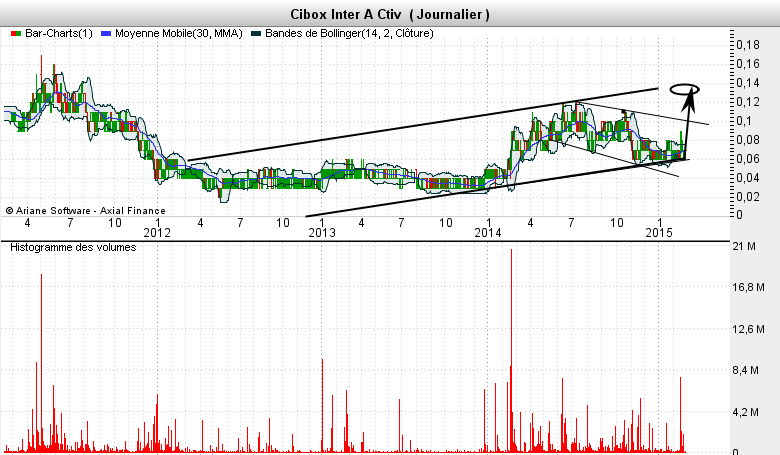This screenshot has width=780, height=455.
Task: Click the 0,04 price axis value
Action: coord(748,178)
